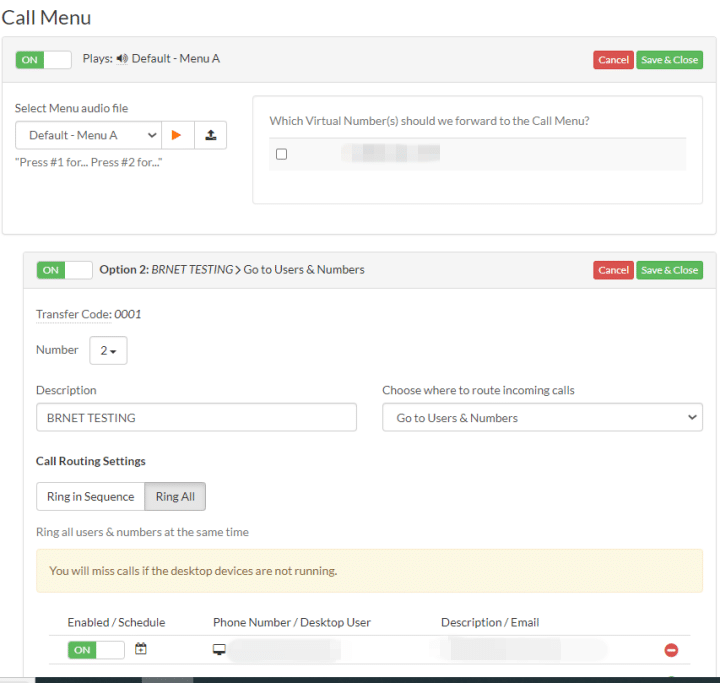Click the desktop monitor icon in user row
This screenshot has width=720, height=683.
tap(219, 649)
